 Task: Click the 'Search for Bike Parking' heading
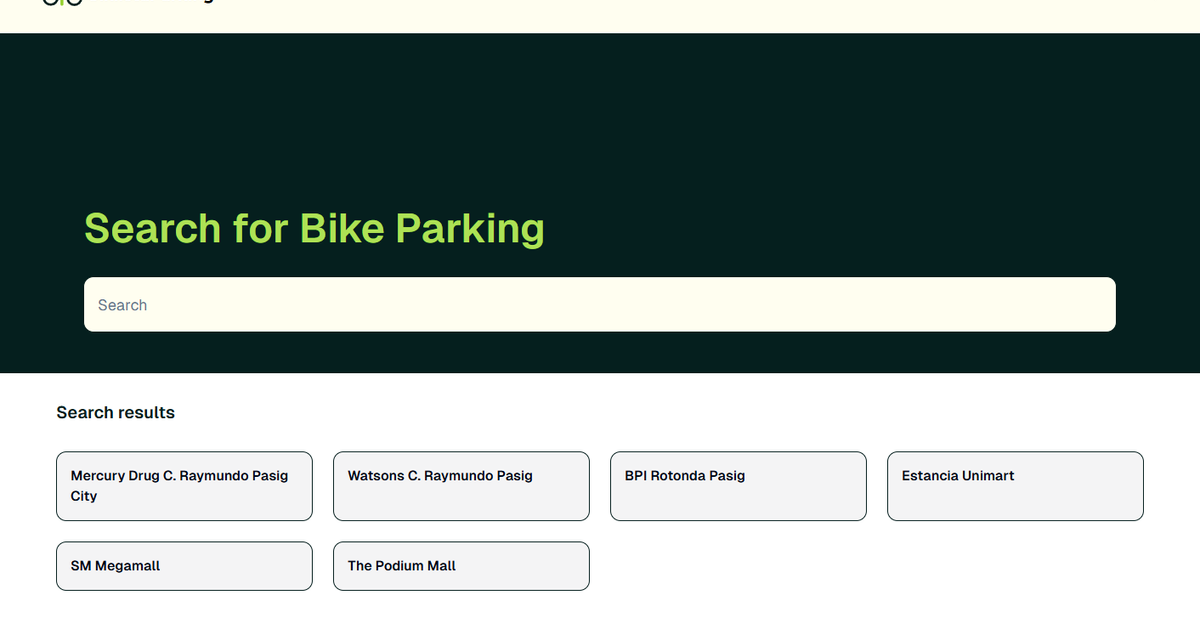pyautogui.click(x=314, y=228)
